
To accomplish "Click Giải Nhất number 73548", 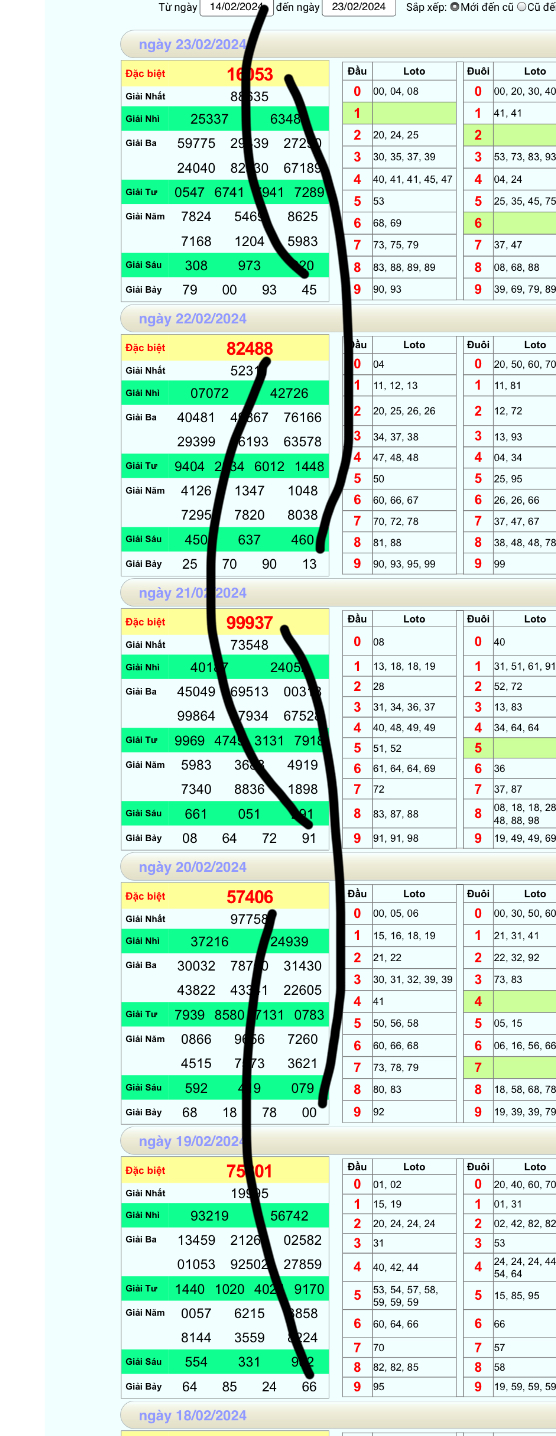I will 250,645.
